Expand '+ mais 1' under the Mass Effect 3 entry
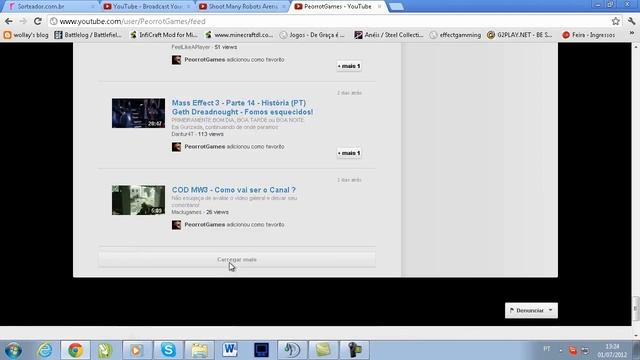This screenshot has width=640, height=360. [x=349, y=153]
